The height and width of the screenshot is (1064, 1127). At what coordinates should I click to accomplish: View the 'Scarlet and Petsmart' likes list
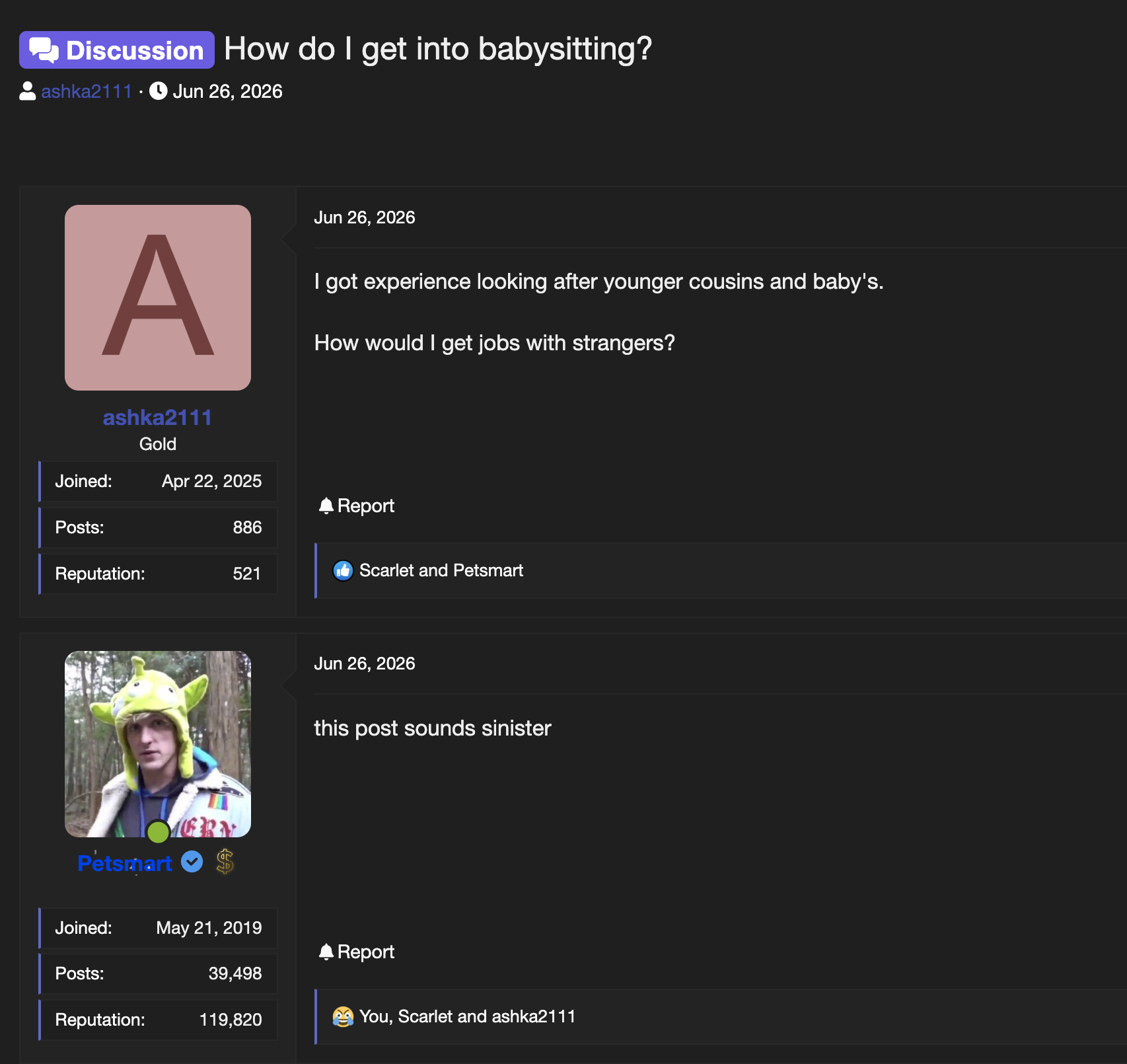point(441,570)
